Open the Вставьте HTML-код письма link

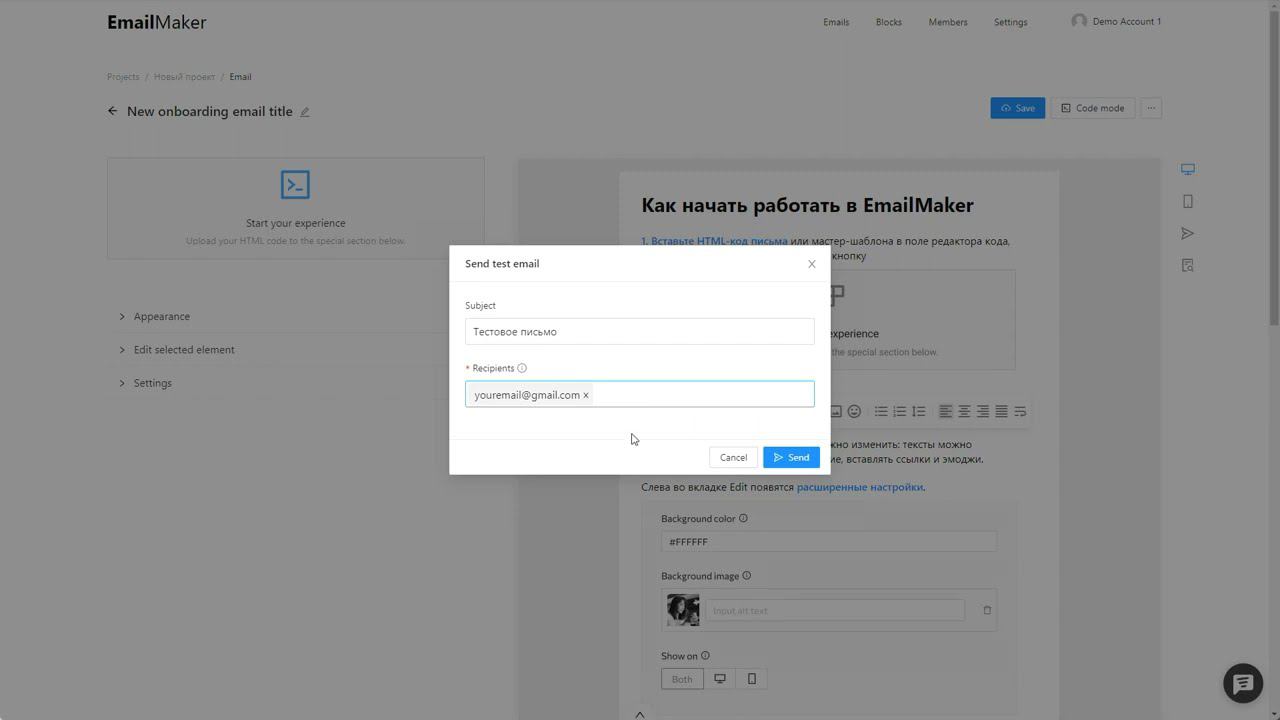[x=719, y=241]
